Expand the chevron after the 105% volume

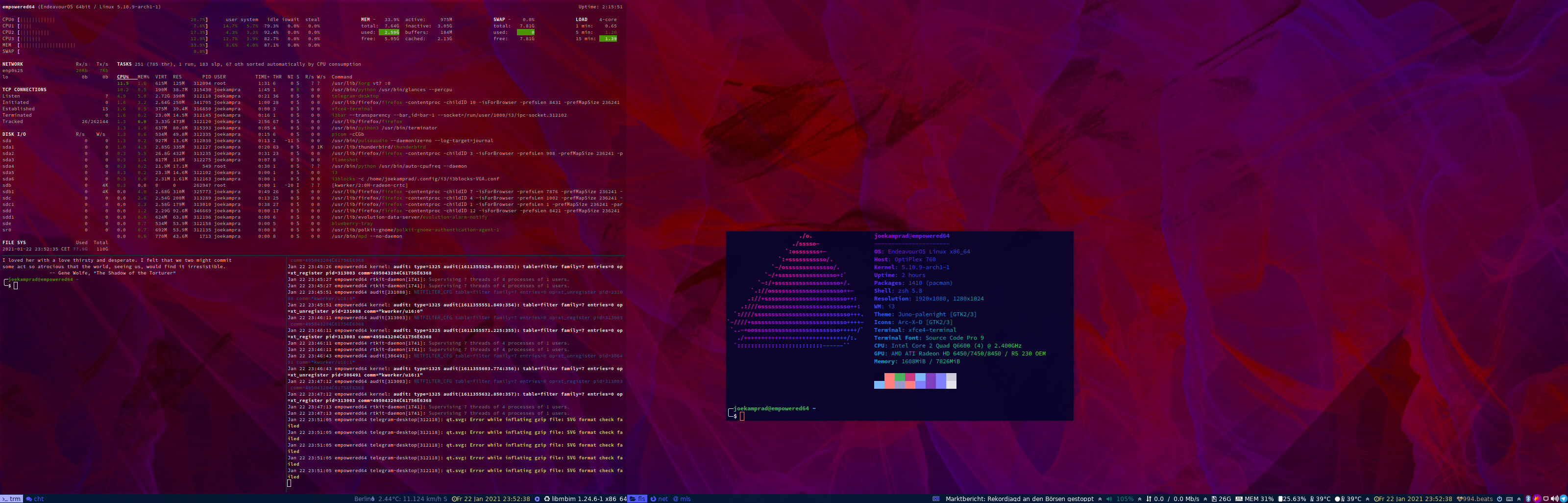coord(1139,499)
